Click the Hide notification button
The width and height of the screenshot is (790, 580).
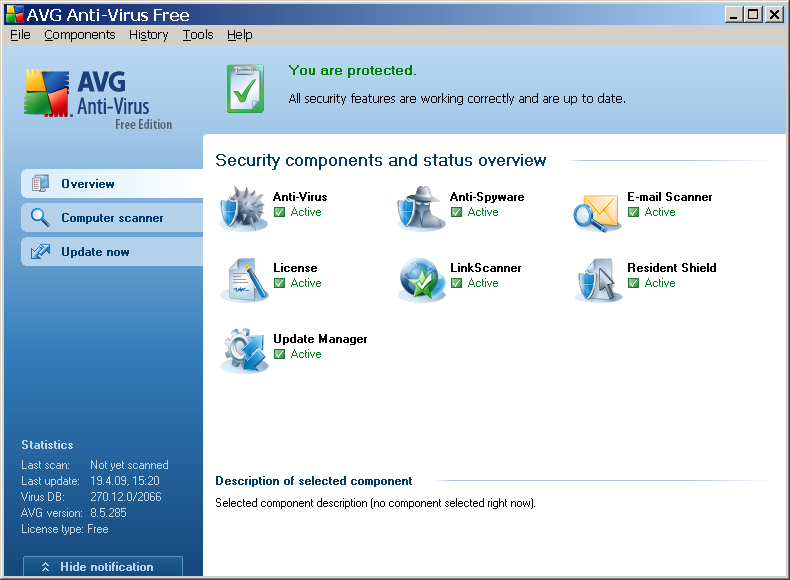coord(103,566)
